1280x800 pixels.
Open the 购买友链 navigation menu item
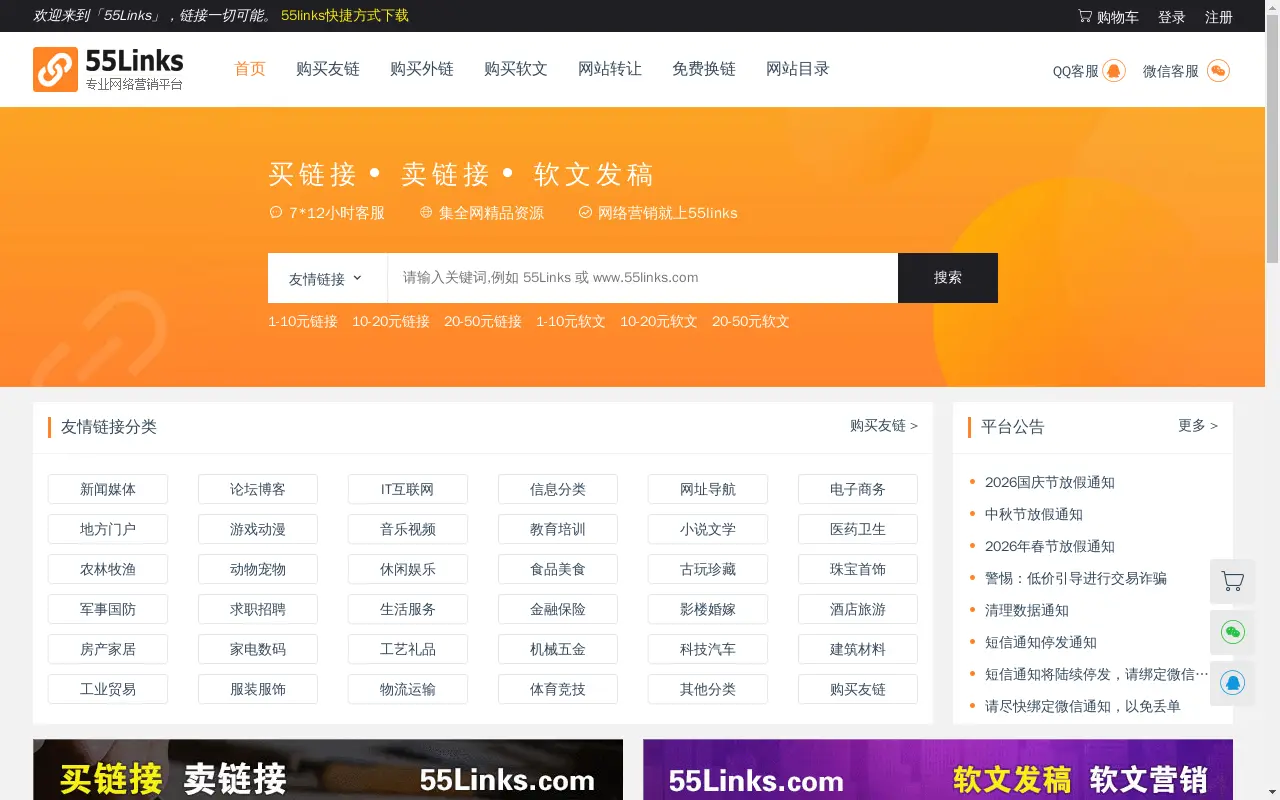(328, 69)
